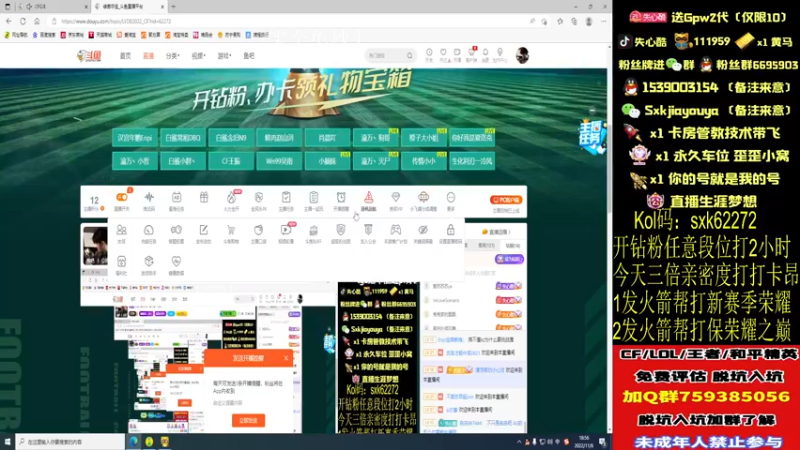Open the calendar icon in anchor toolbar
This screenshot has height=450, width=800.
pos(177,197)
